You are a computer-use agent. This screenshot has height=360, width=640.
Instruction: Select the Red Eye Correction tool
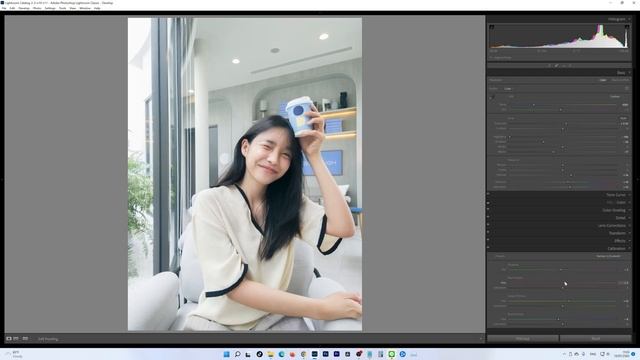click(564, 65)
